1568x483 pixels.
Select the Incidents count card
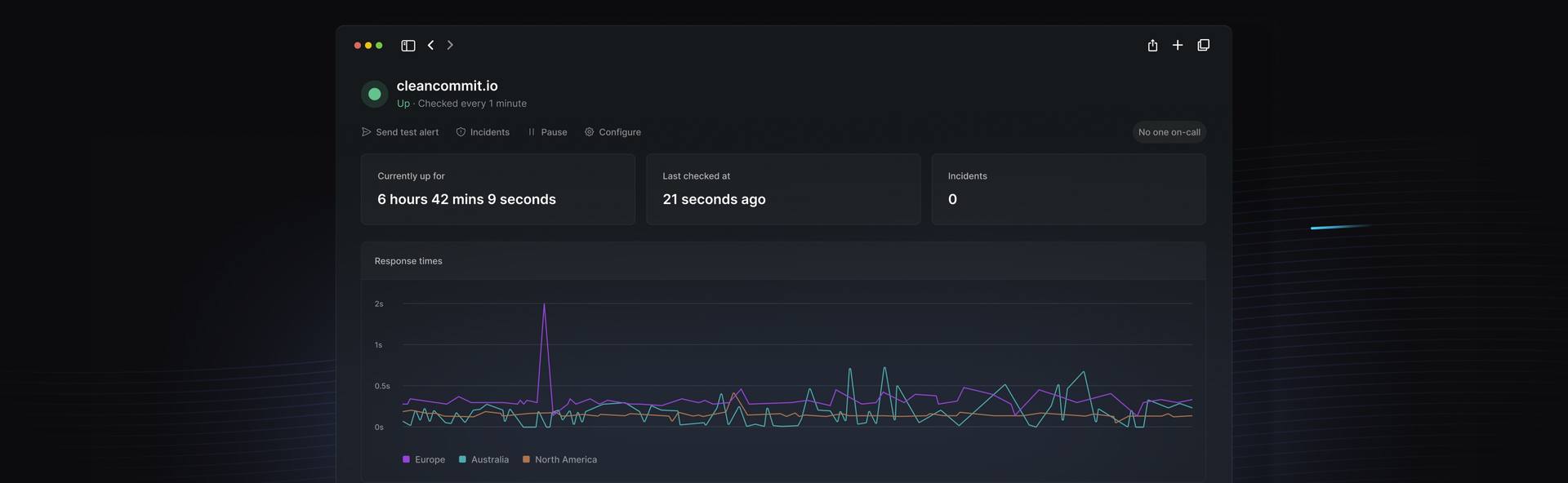1068,188
